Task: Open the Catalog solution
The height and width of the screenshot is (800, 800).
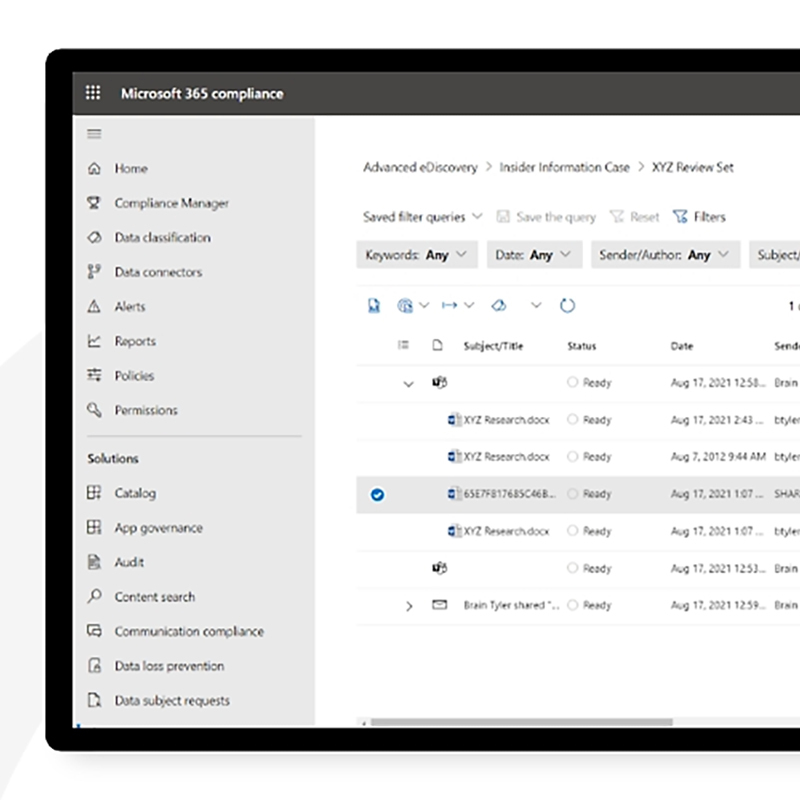Action: [122, 493]
